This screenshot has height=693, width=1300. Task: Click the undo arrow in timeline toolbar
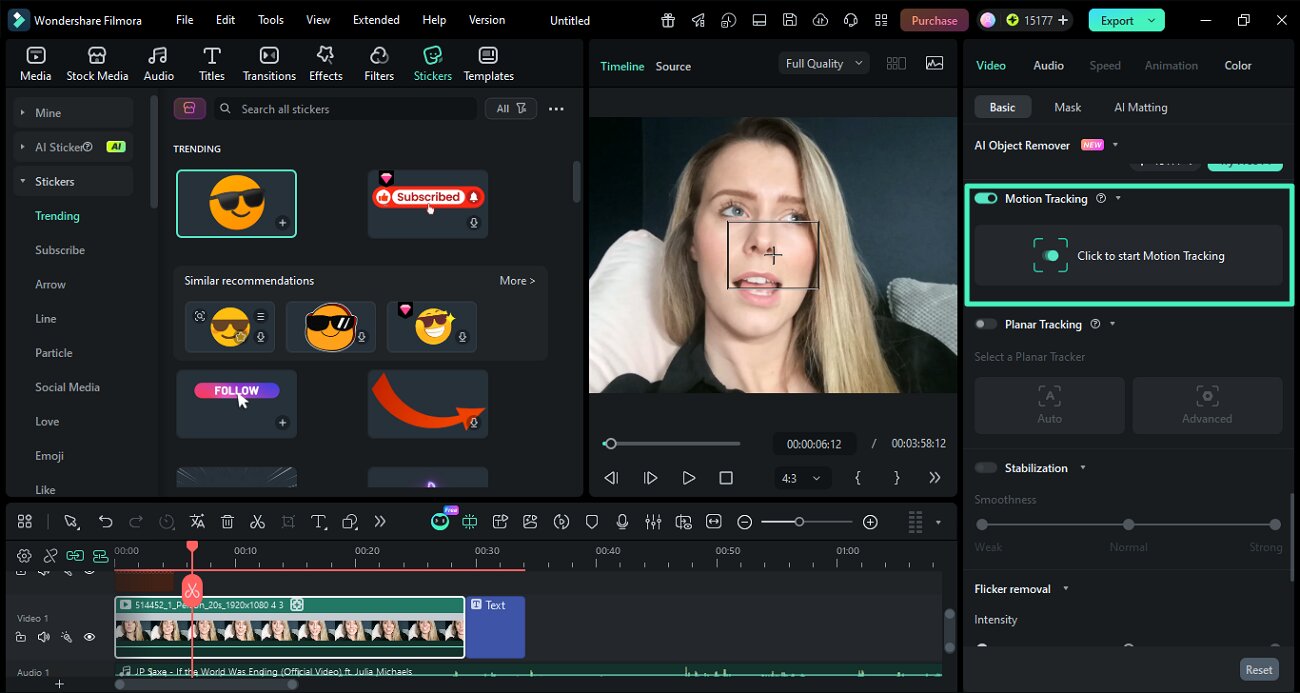click(x=105, y=521)
